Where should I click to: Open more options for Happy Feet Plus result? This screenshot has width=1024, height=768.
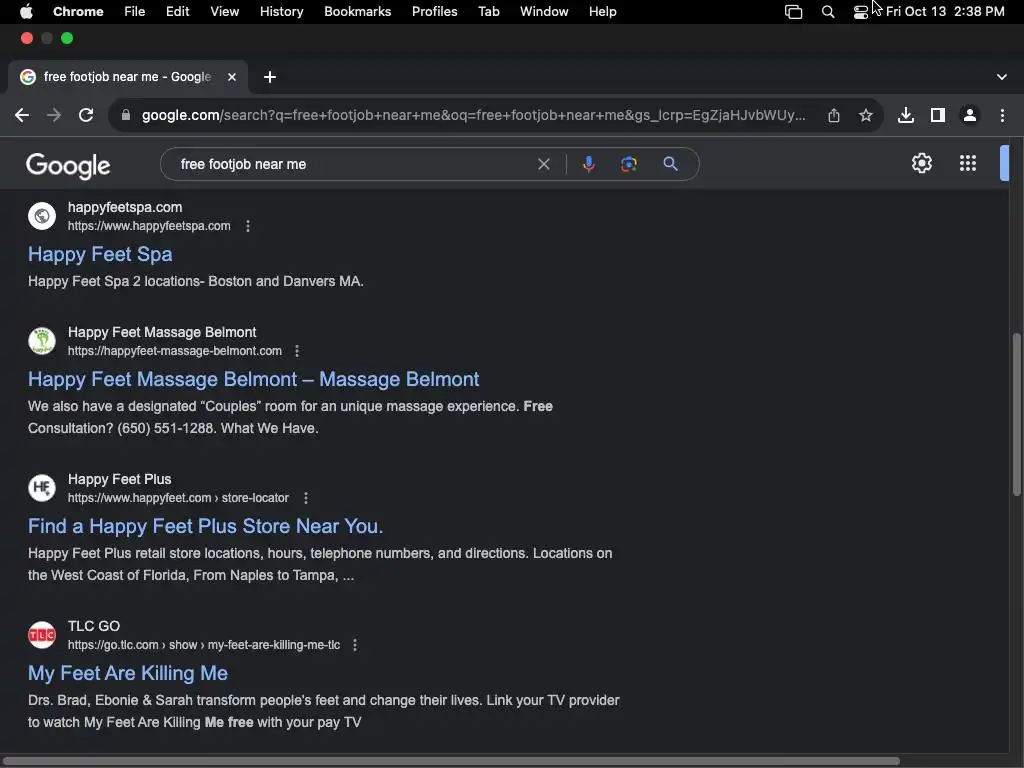(x=306, y=498)
